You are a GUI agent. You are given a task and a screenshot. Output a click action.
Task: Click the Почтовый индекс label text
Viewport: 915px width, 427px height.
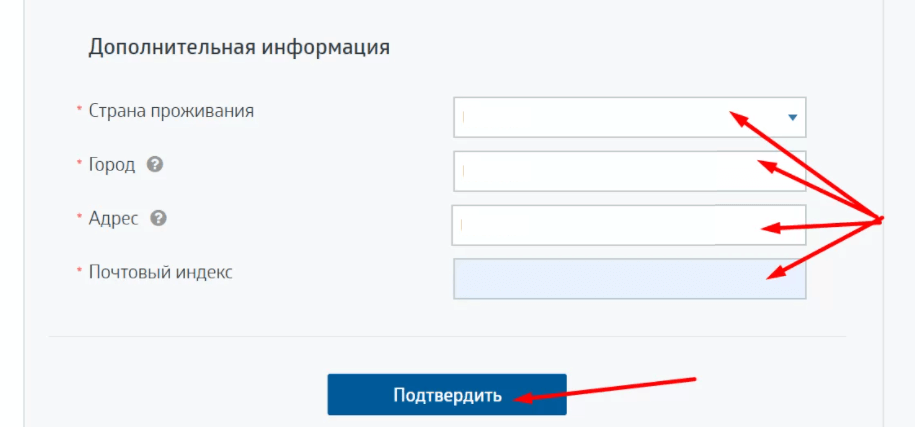point(160,272)
